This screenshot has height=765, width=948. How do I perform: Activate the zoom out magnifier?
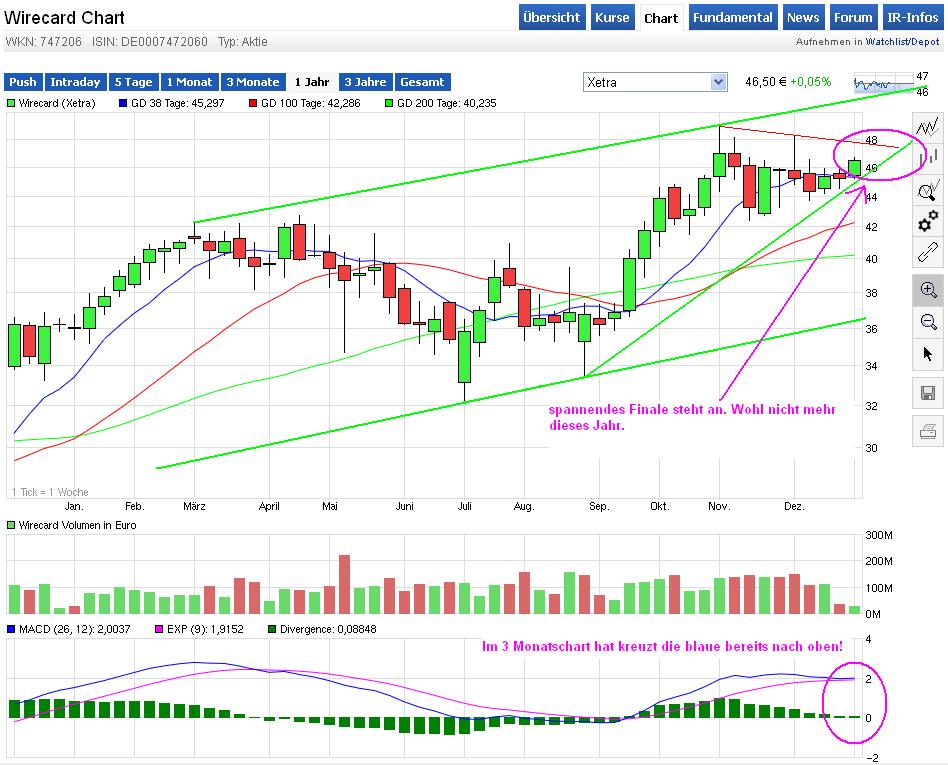click(x=928, y=322)
